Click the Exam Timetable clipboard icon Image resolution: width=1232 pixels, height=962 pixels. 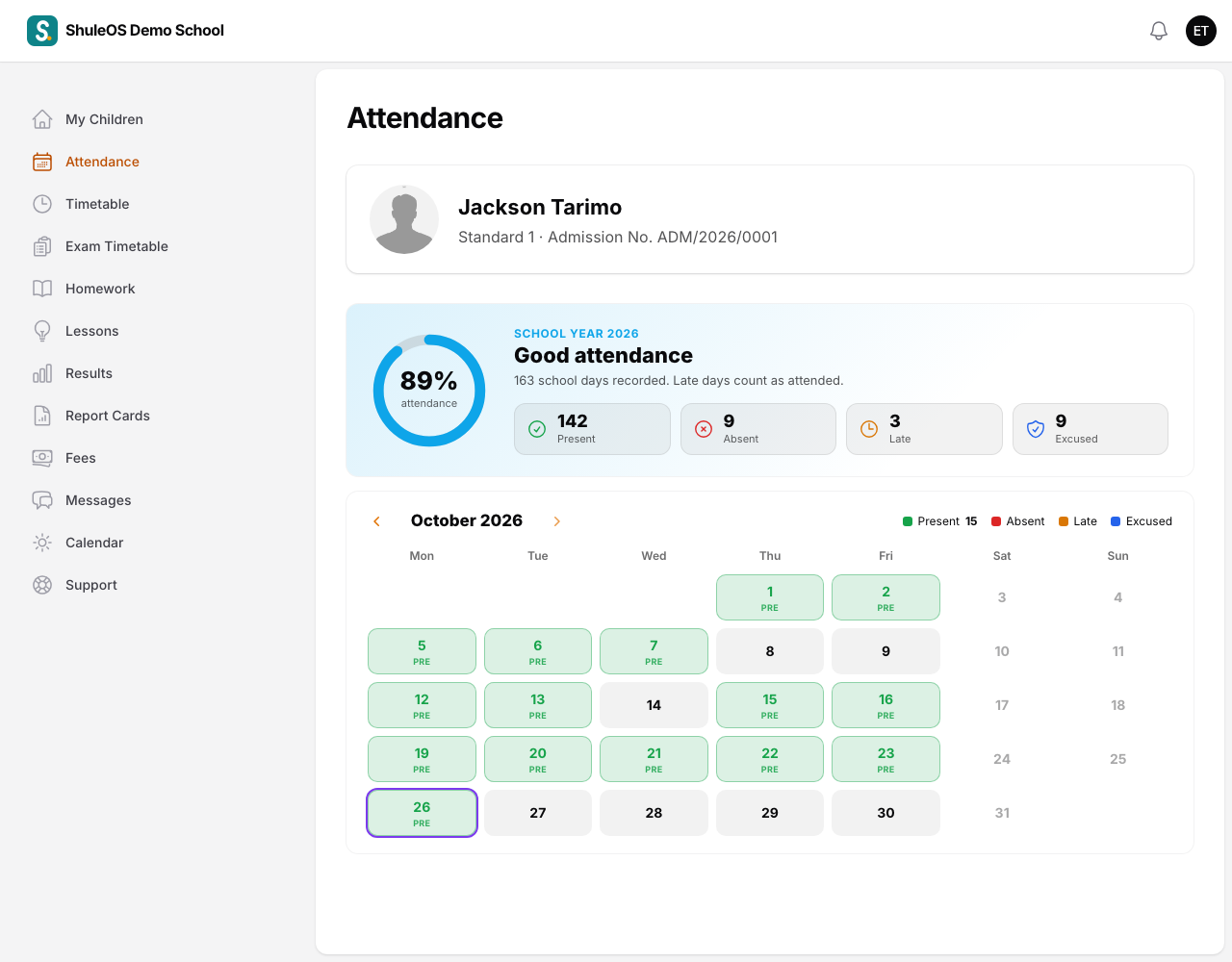42,246
